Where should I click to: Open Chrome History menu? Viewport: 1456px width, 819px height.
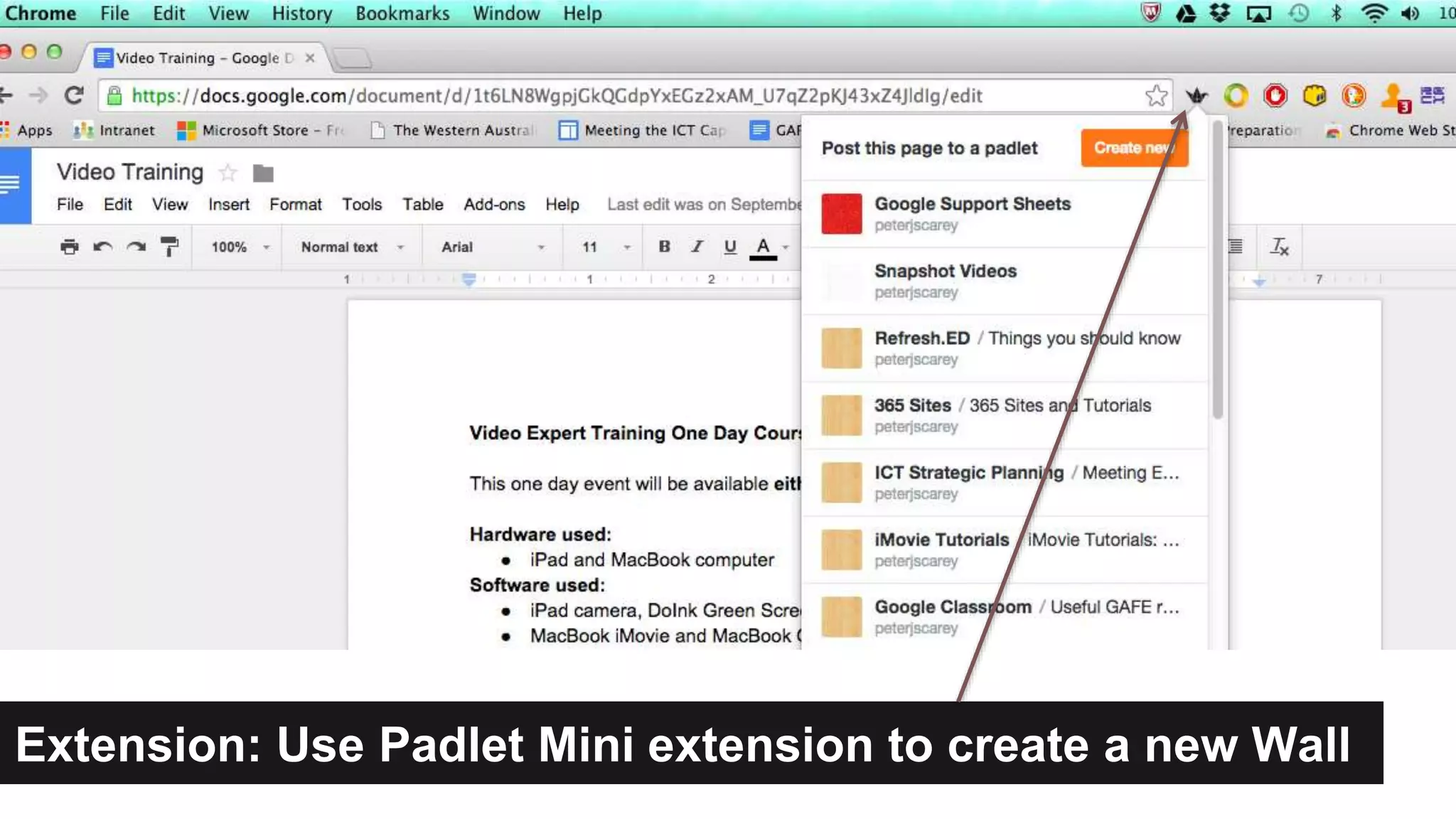coord(302,13)
